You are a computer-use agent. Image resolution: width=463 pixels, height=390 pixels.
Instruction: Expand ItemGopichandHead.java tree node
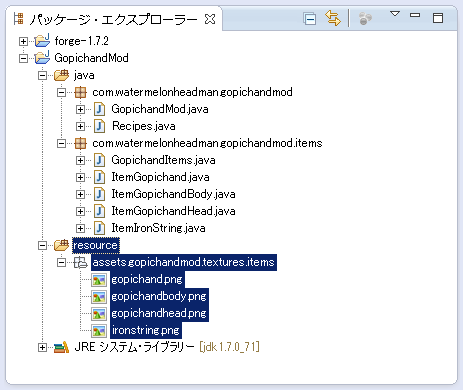click(x=80, y=211)
